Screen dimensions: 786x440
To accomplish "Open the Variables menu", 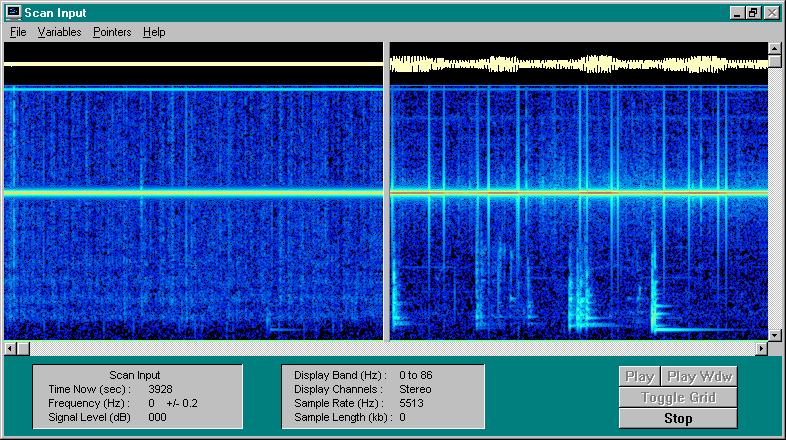I will point(59,32).
